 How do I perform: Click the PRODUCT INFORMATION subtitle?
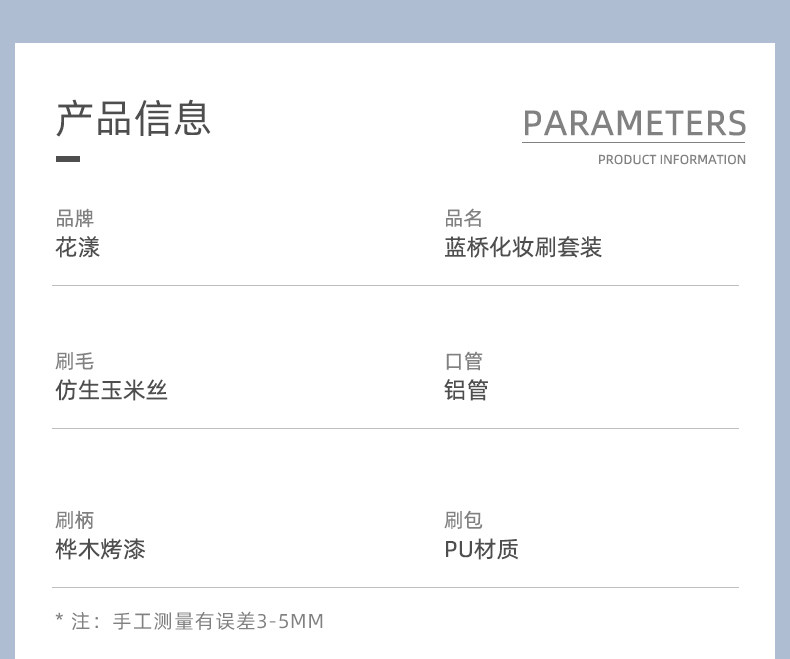[x=671, y=160]
